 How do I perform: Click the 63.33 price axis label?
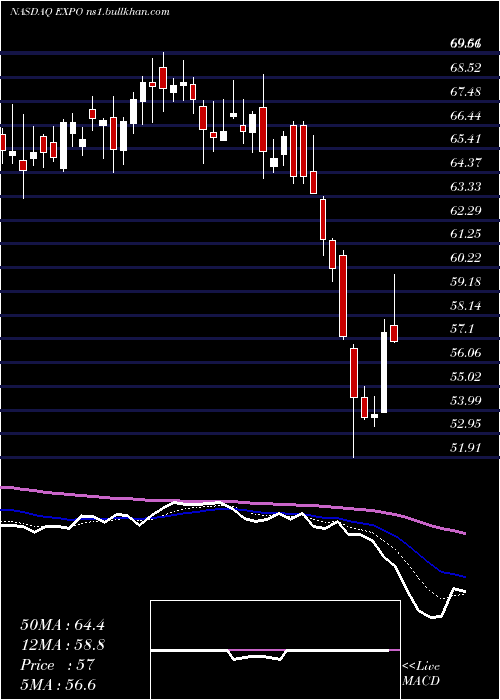tap(466, 186)
